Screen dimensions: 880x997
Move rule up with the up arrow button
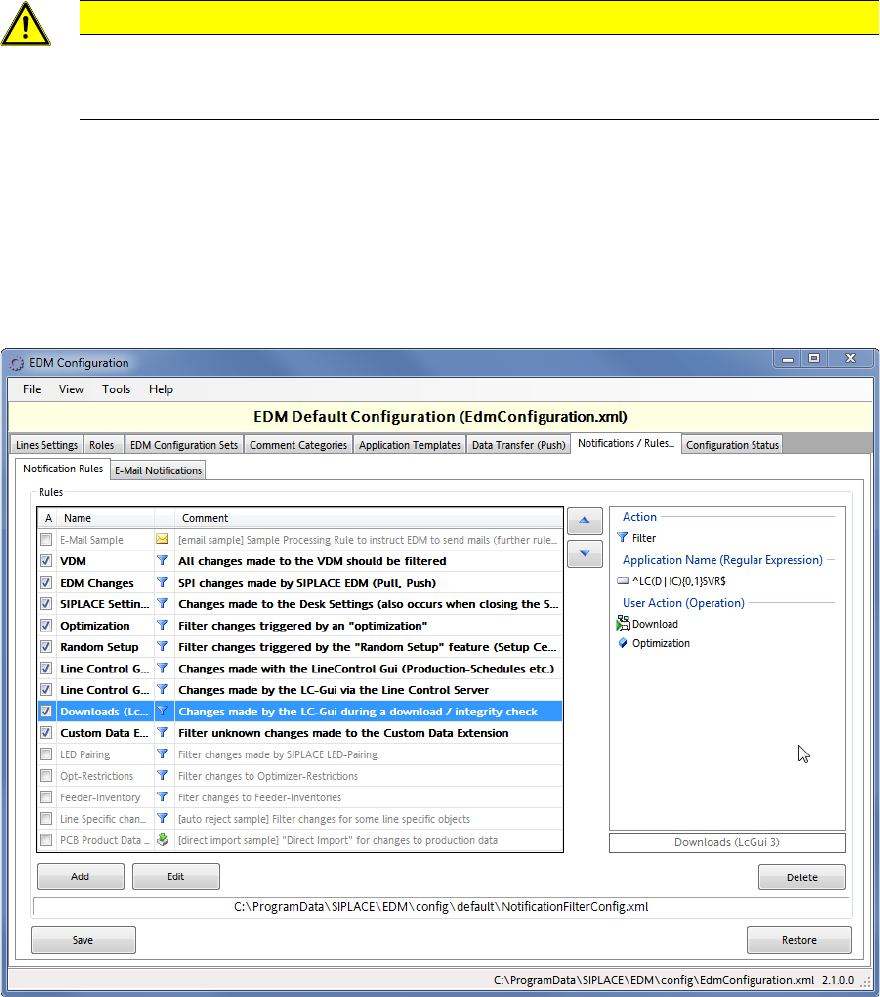584,521
